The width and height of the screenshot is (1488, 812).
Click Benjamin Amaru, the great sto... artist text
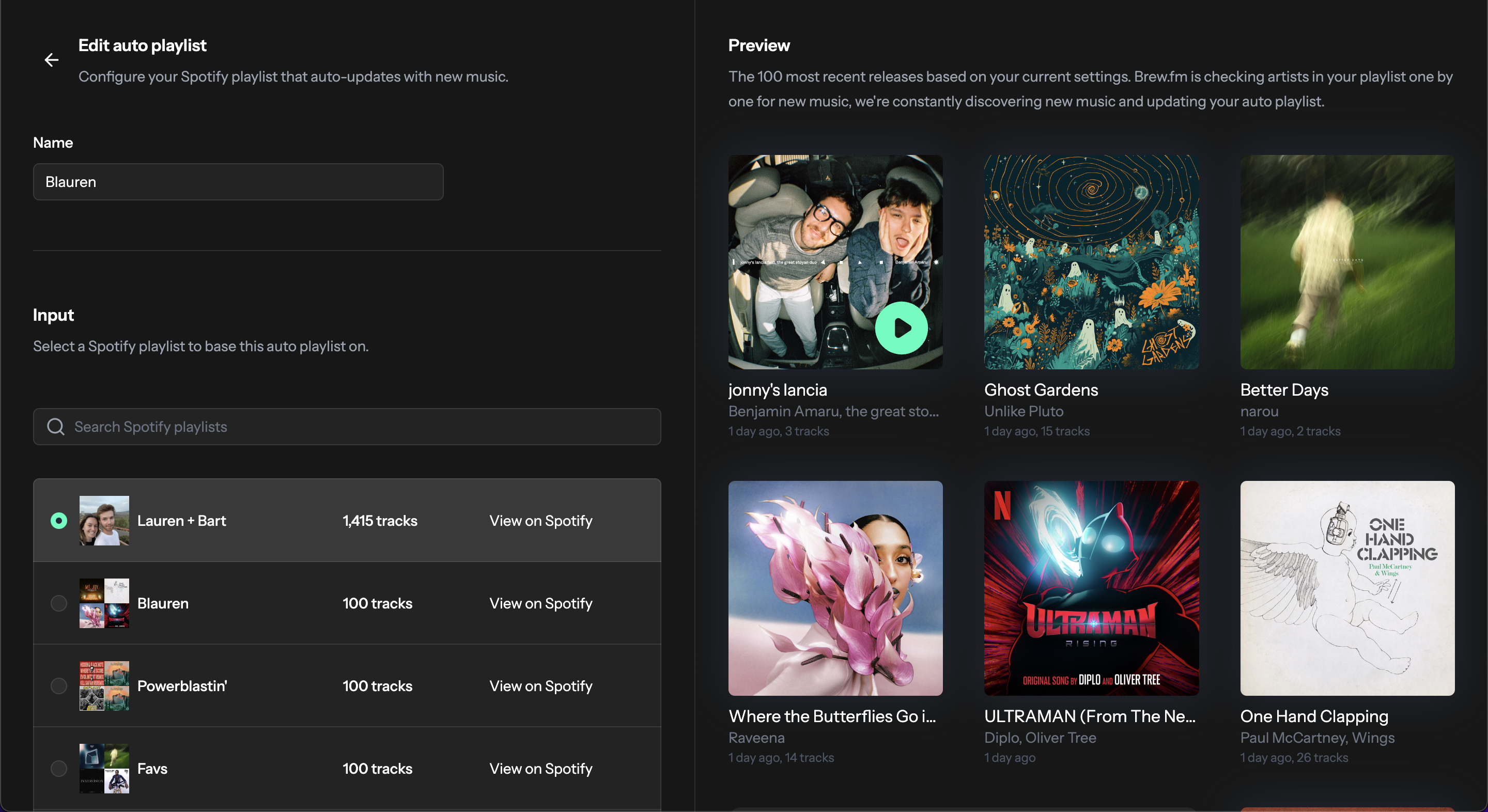click(833, 411)
